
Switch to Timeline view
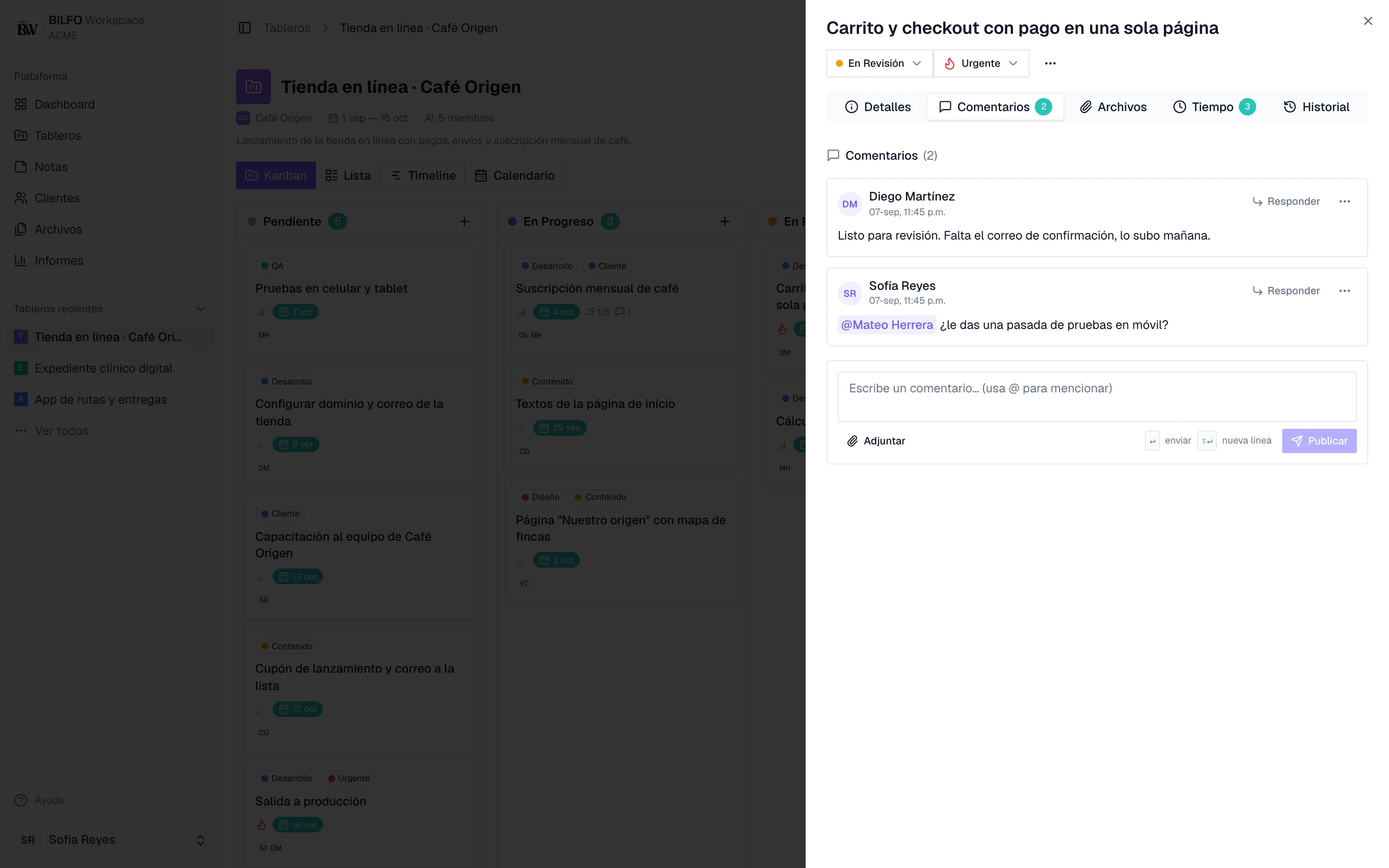point(423,176)
